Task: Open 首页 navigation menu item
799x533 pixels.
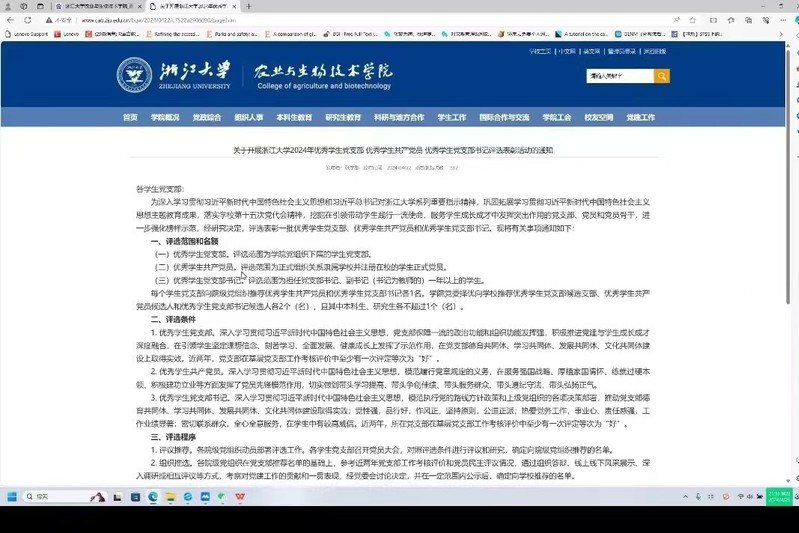Action: tap(130, 117)
